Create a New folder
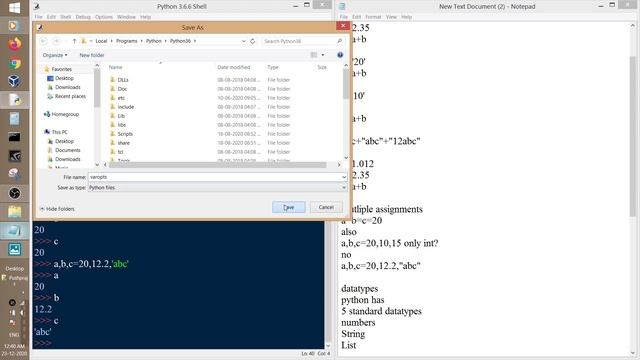 point(92,55)
